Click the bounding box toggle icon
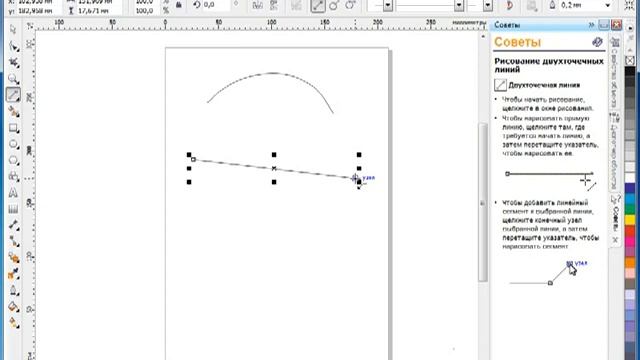This screenshot has height=360, width=640. pyautogui.click(x=630, y=5)
